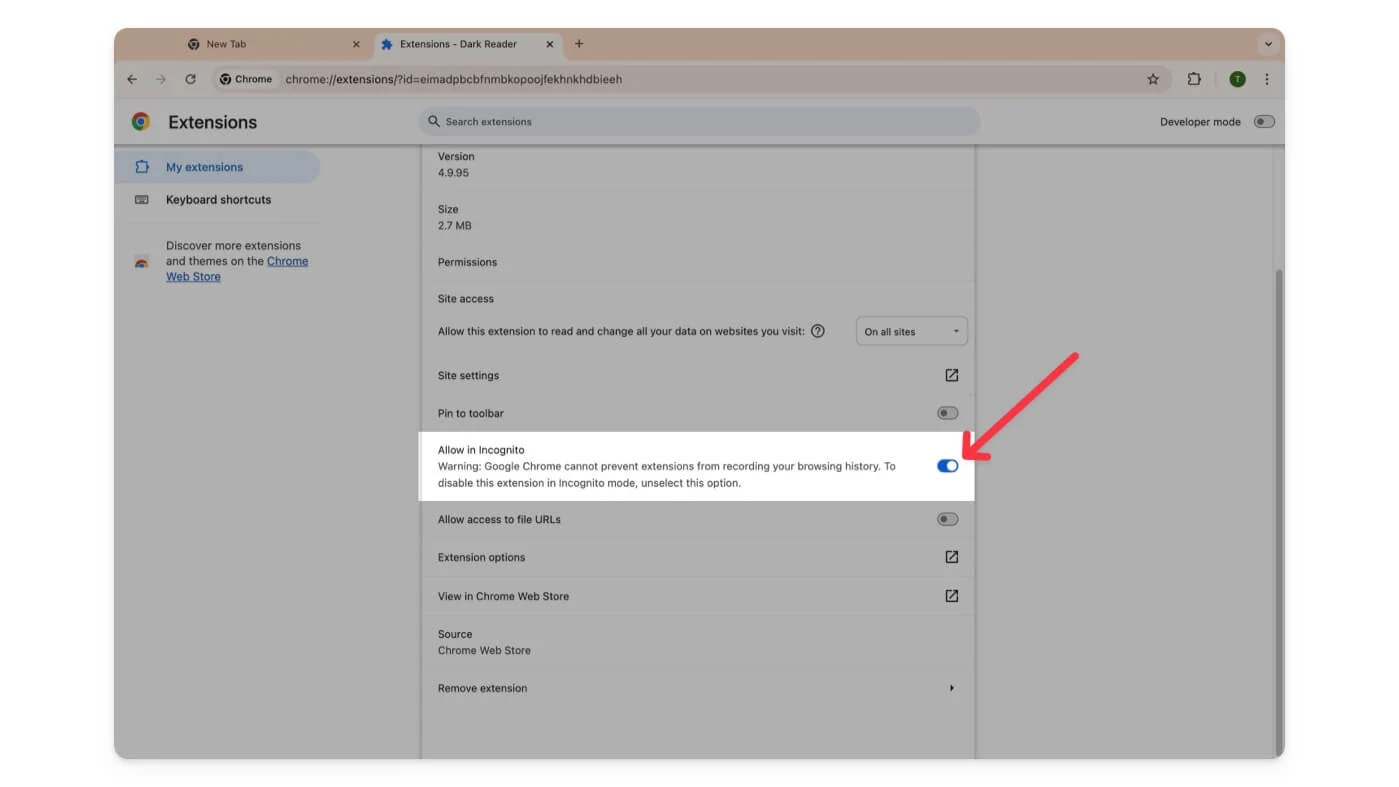This screenshot has width=1399, height=787.
Task: Open Site settings external link icon
Action: coord(951,375)
